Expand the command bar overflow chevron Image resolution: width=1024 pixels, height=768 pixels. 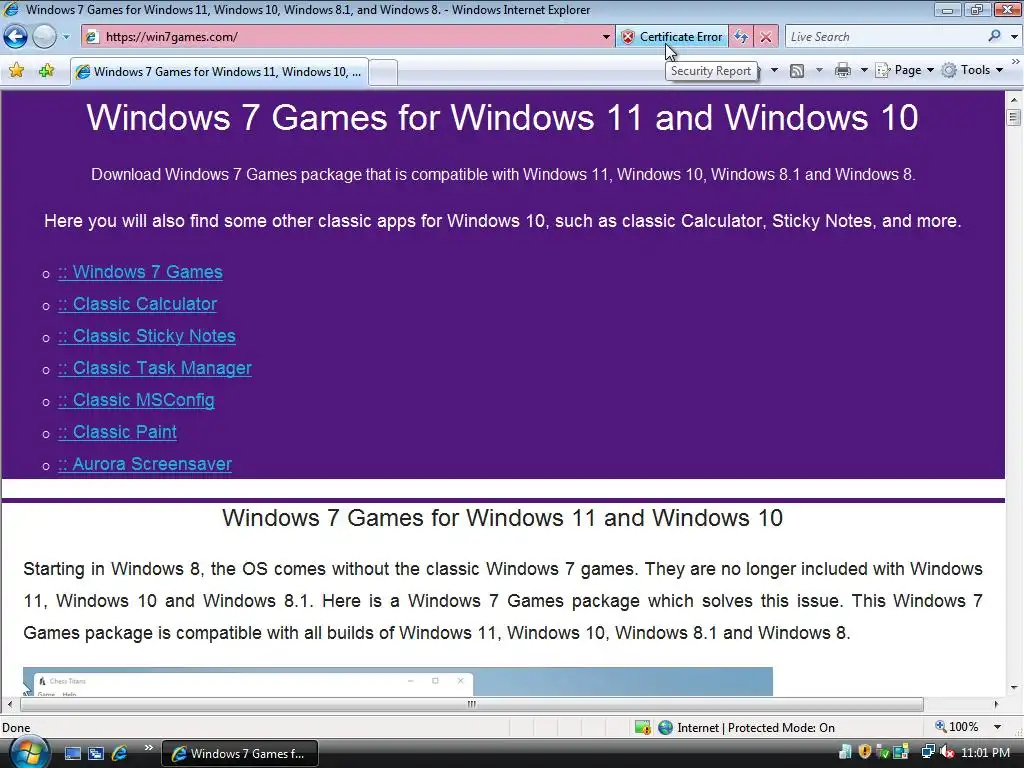[x=1016, y=61]
